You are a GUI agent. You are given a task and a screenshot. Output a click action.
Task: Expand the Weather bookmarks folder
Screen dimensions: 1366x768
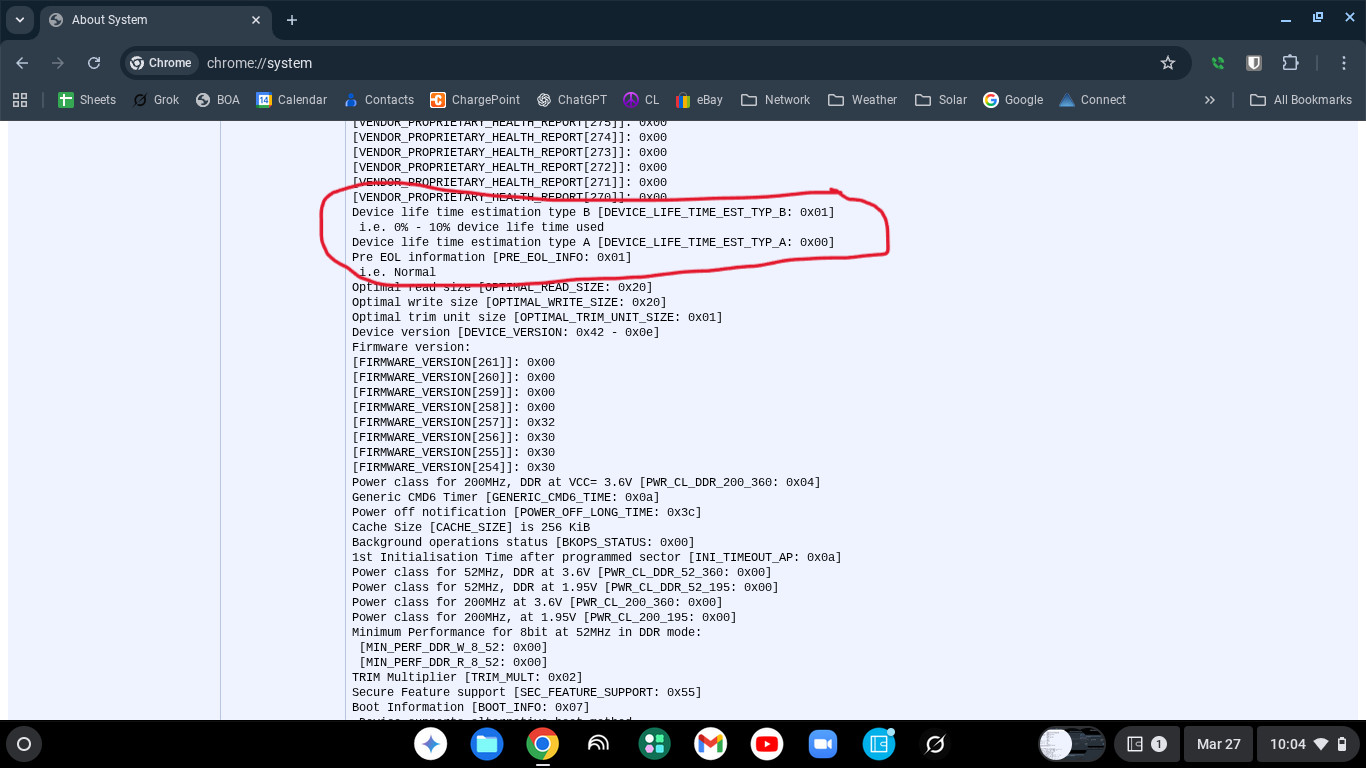coord(862,100)
